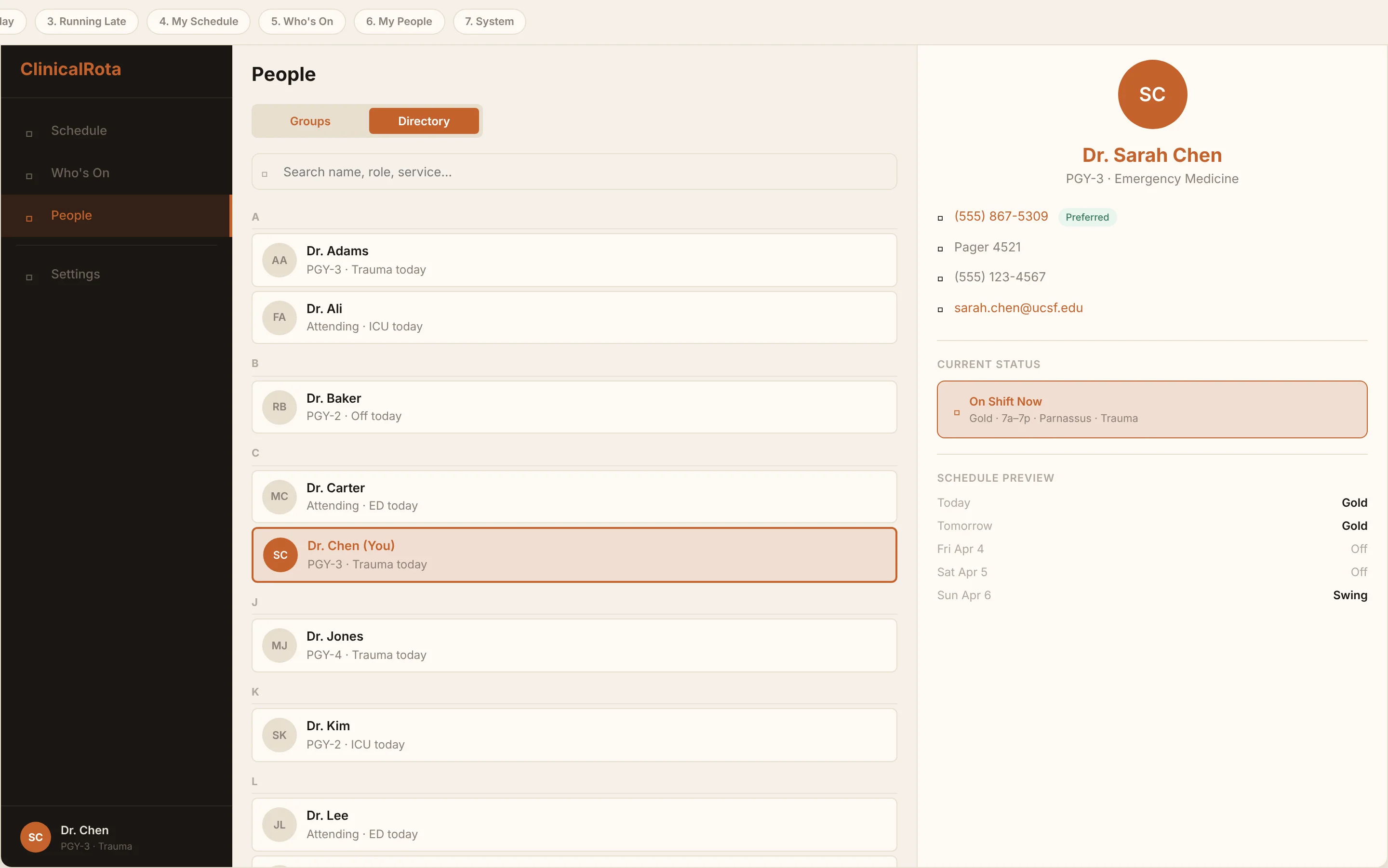
Task: Switch to the Groups view
Action: click(309, 120)
